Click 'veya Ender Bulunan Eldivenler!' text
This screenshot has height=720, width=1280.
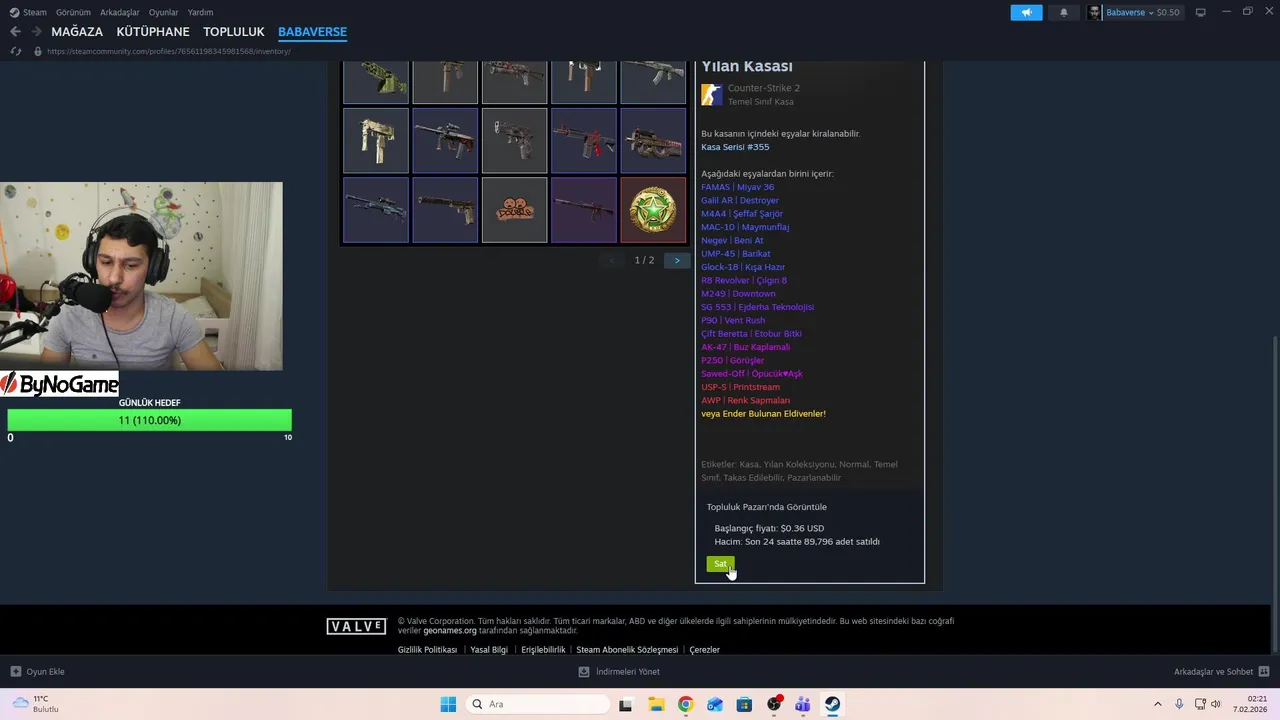(763, 413)
